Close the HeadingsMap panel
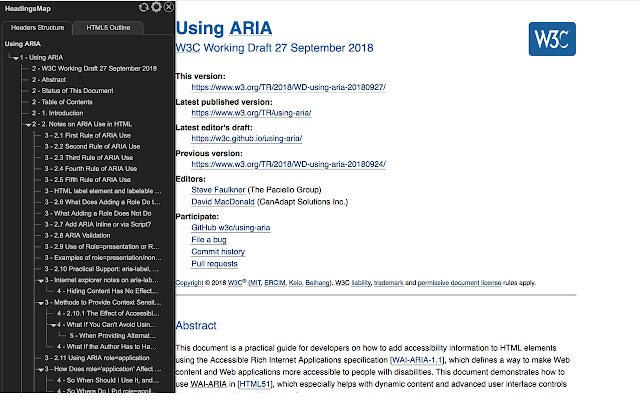 [168, 7]
